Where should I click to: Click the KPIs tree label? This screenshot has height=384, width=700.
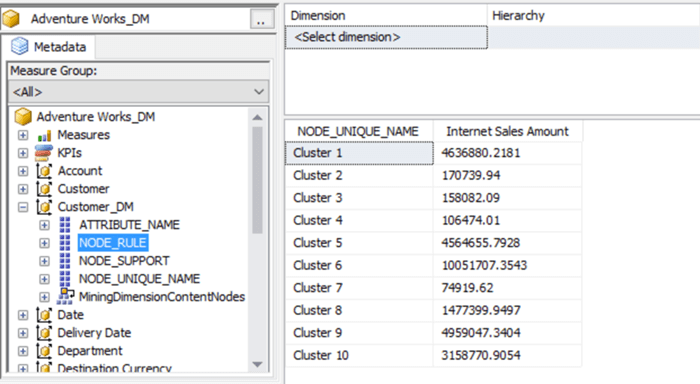(x=70, y=153)
